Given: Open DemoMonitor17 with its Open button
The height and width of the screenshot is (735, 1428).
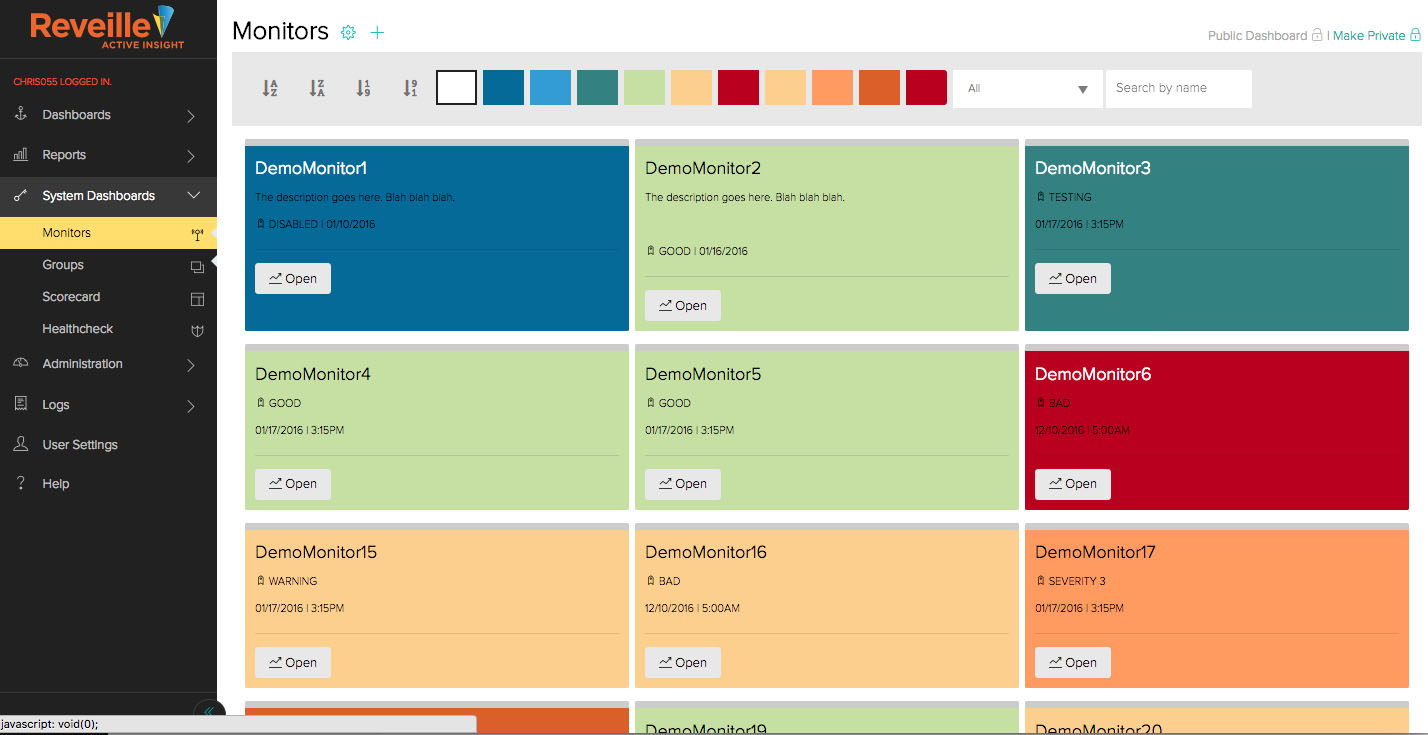Looking at the screenshot, I should [1073, 663].
